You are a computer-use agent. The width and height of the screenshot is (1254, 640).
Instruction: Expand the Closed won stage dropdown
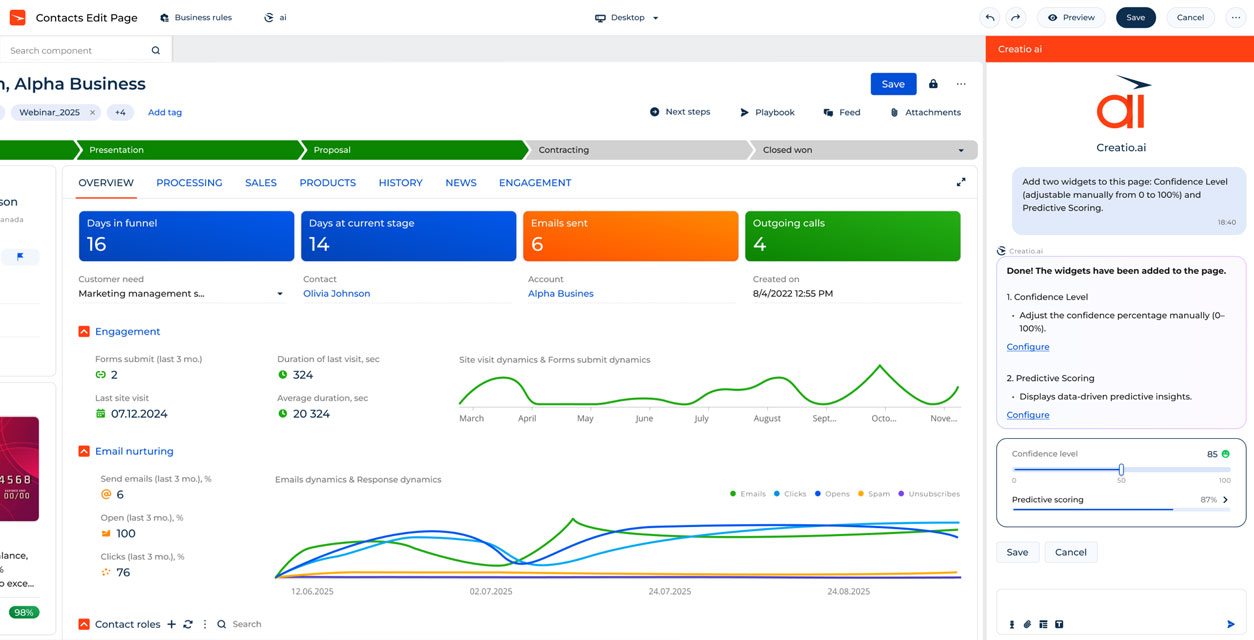tap(961, 150)
